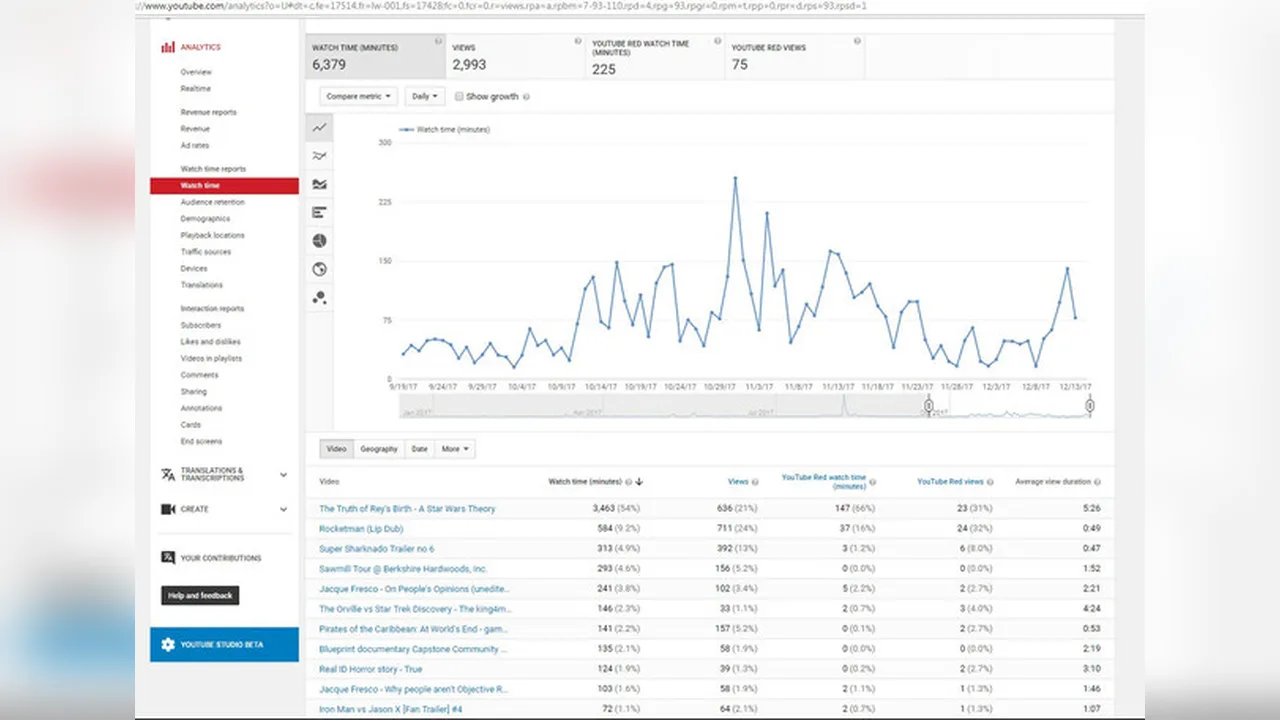Screen dimensions: 1280x720
Task: Select the bar chart view icon
Action: coord(319,212)
